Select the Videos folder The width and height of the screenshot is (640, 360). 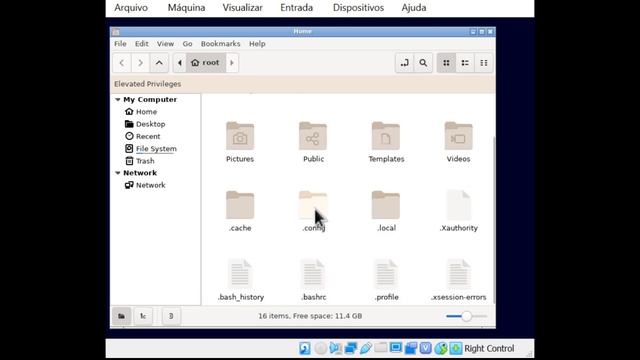click(x=458, y=142)
